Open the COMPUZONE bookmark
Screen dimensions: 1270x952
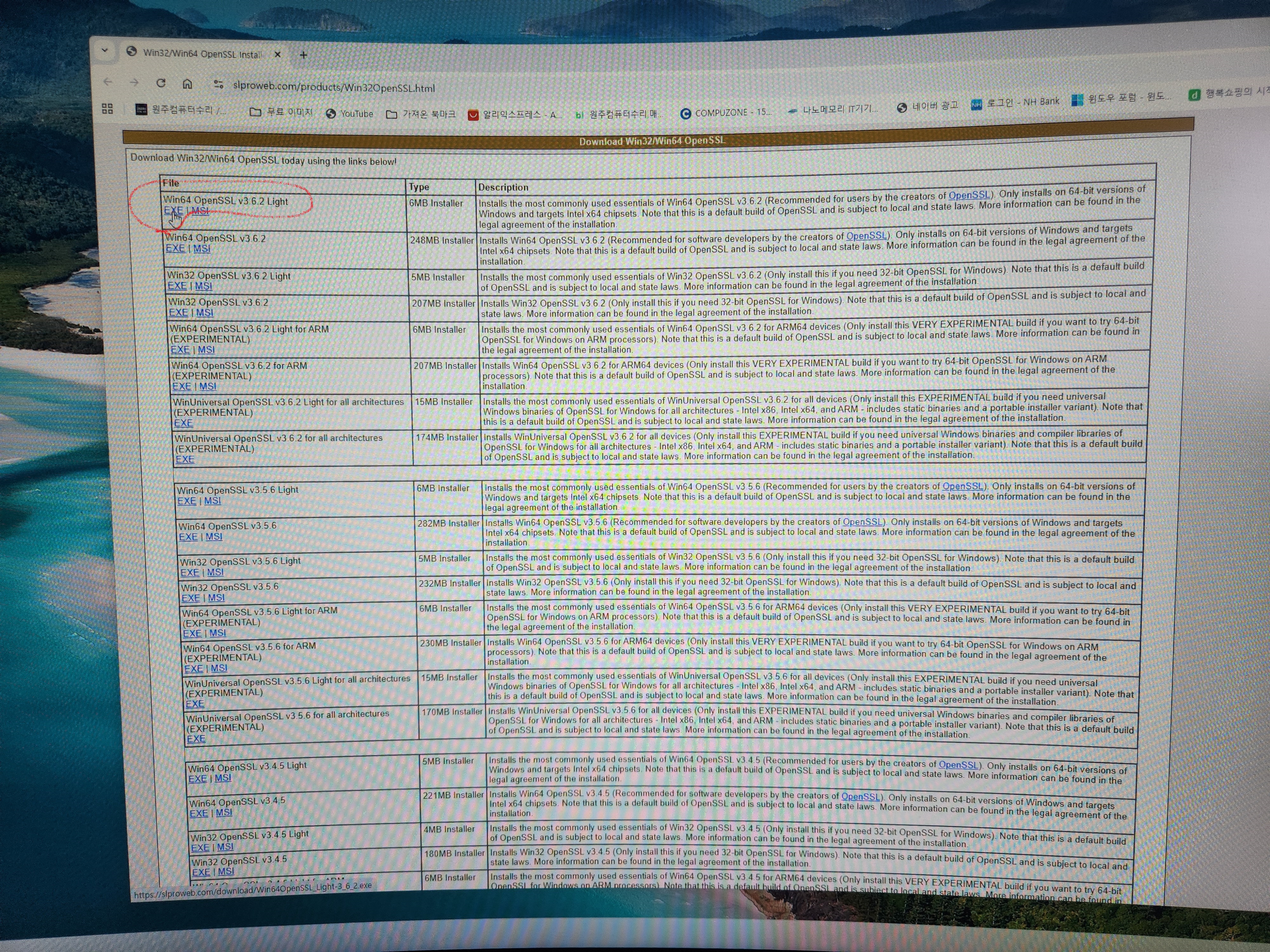[x=726, y=112]
